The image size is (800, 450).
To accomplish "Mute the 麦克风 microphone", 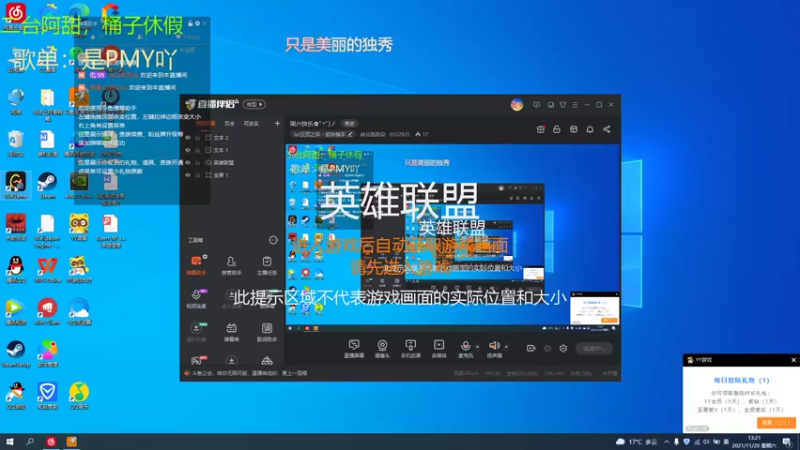I will pyautogui.click(x=465, y=348).
